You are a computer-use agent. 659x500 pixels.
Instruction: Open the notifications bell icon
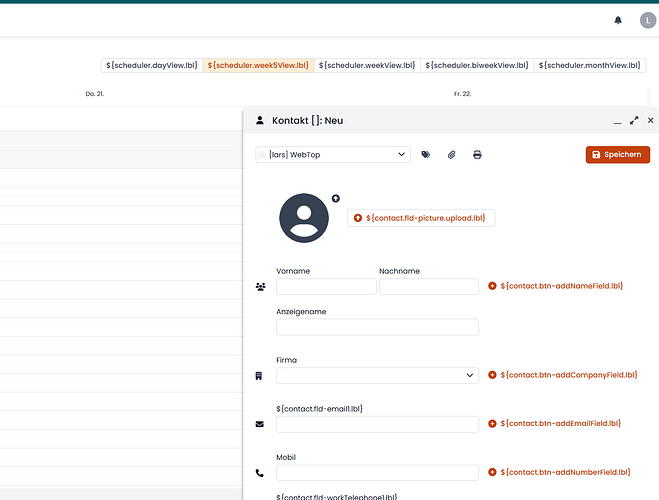[x=618, y=20]
